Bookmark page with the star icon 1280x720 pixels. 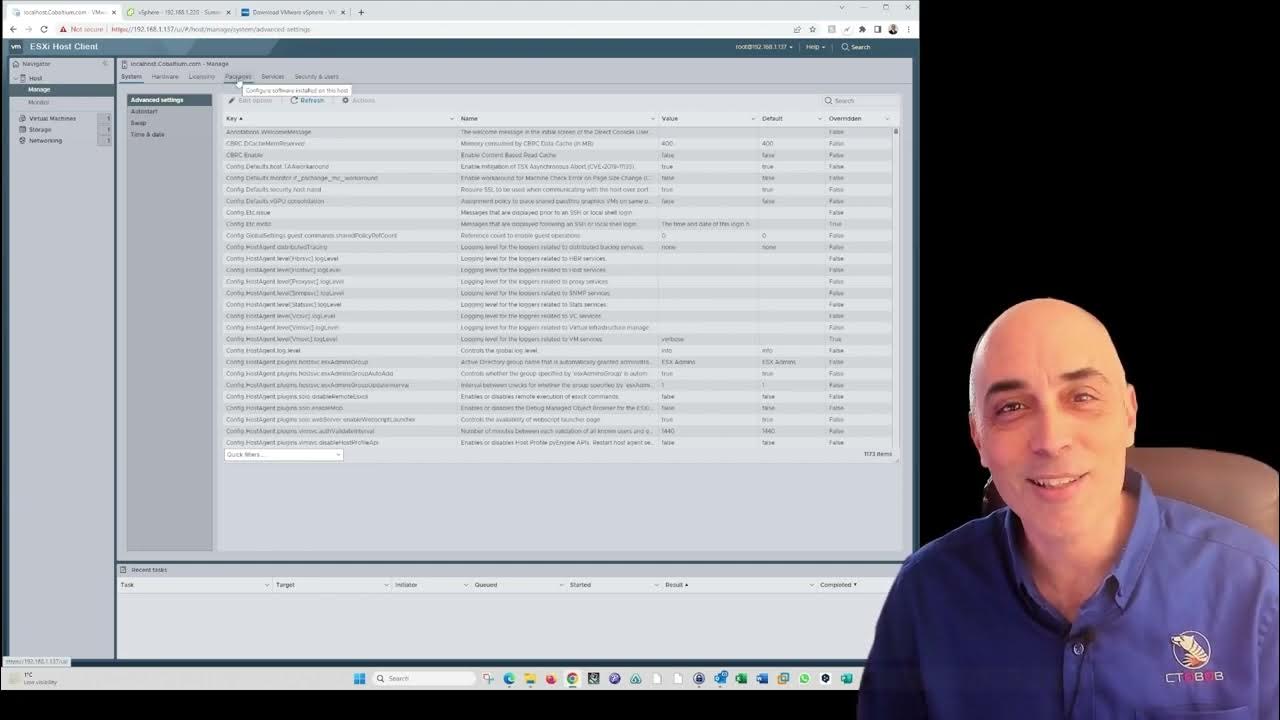coord(812,29)
